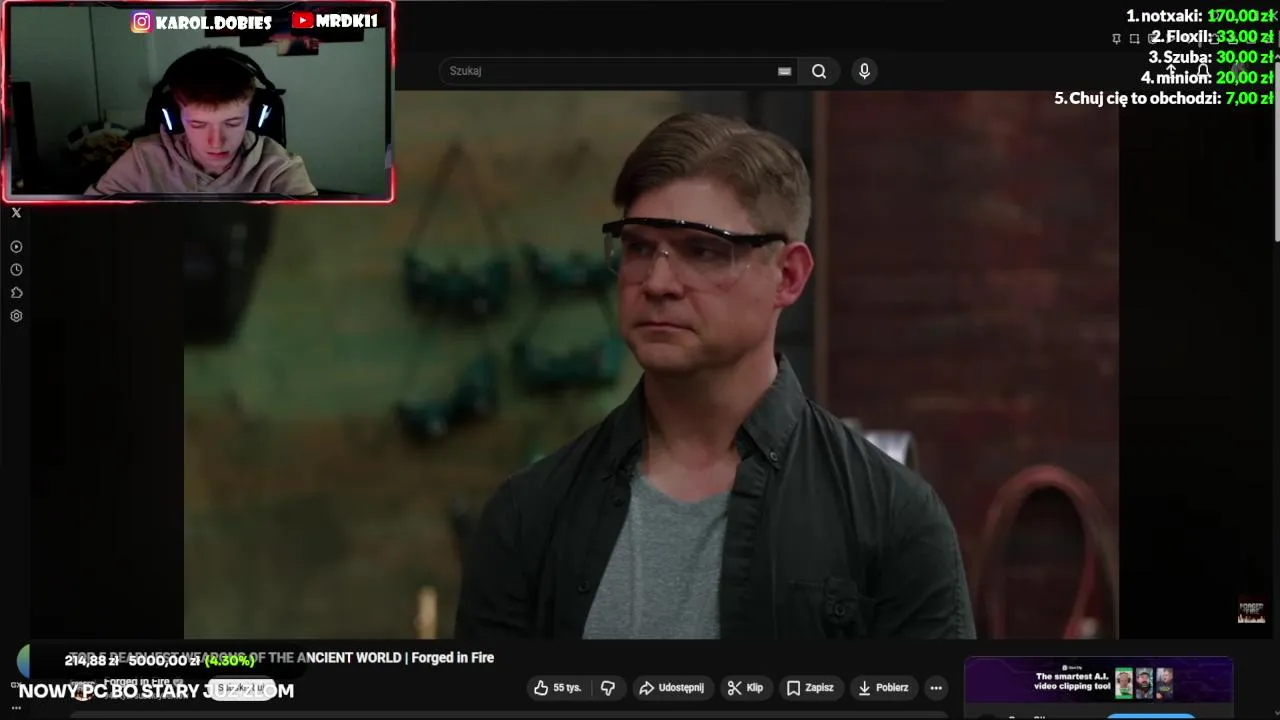The height and width of the screenshot is (720, 1280).
Task: Download video via Pobierz button
Action: (883, 688)
